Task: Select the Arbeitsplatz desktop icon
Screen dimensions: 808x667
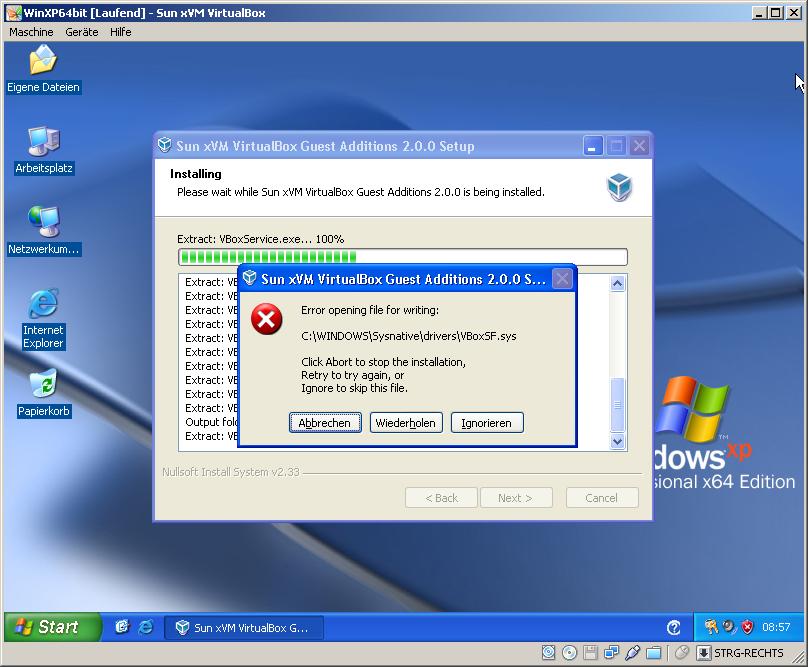Action: click(44, 151)
